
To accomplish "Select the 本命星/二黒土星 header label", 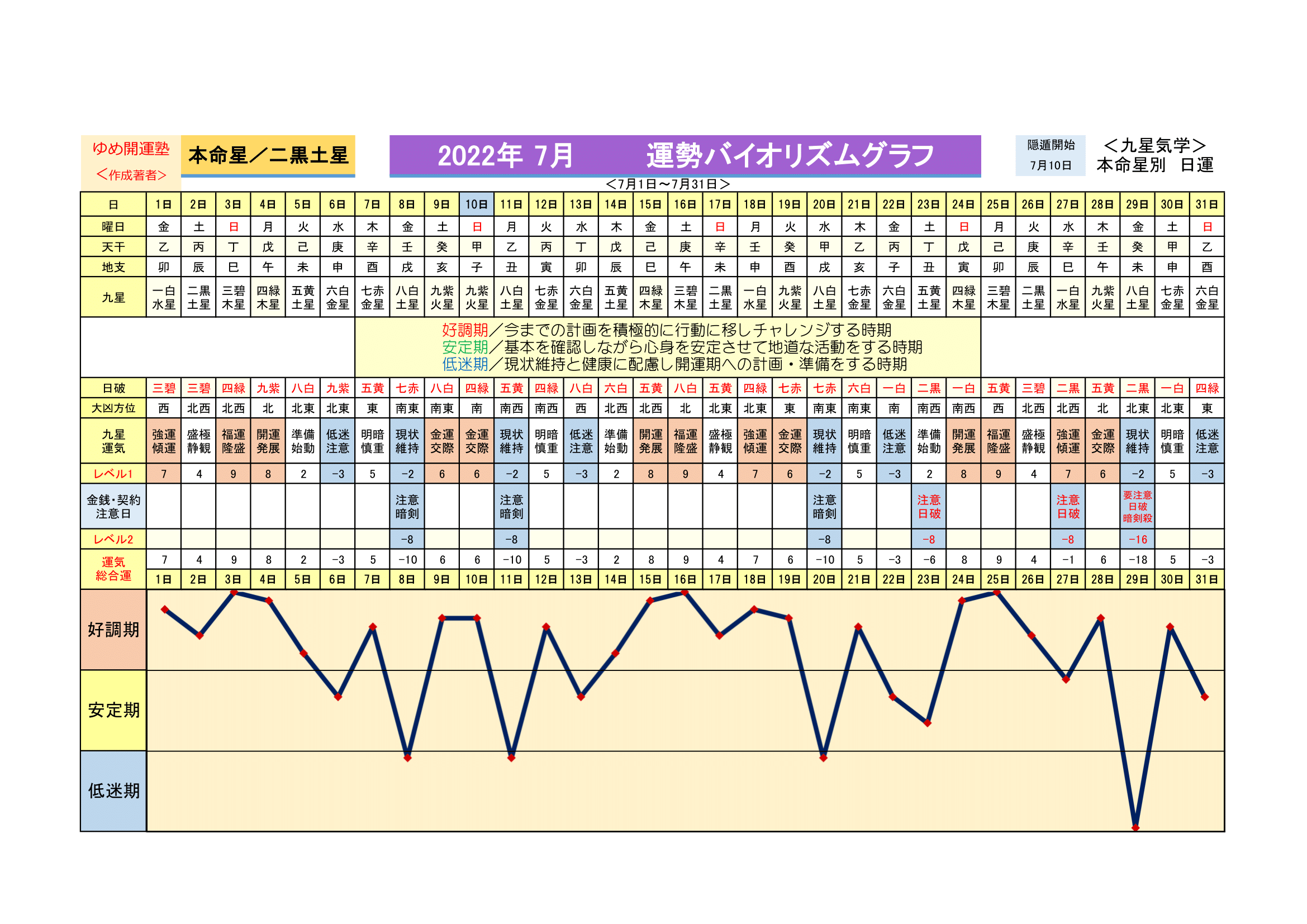I will (268, 155).
